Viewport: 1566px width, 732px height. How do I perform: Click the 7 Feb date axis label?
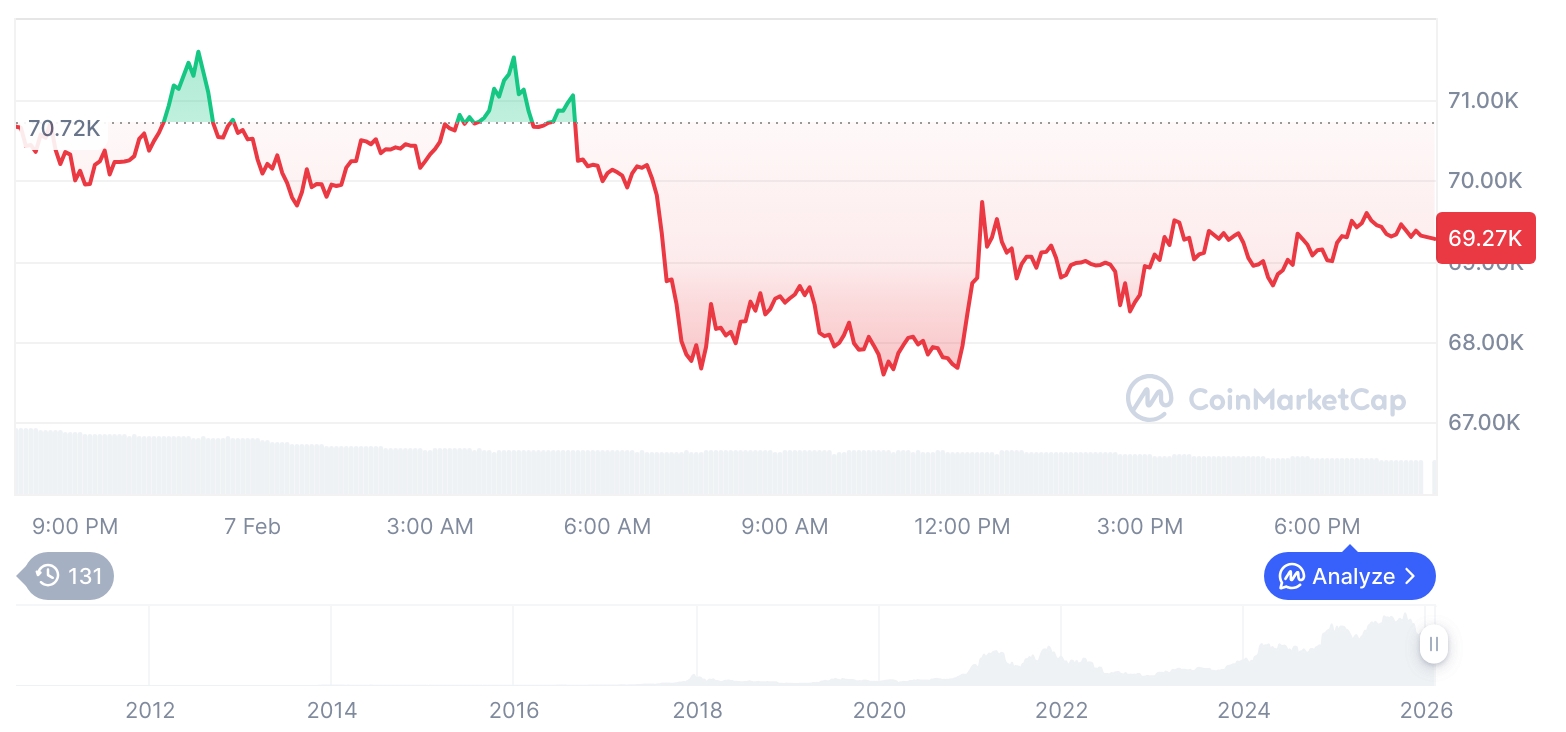[253, 526]
